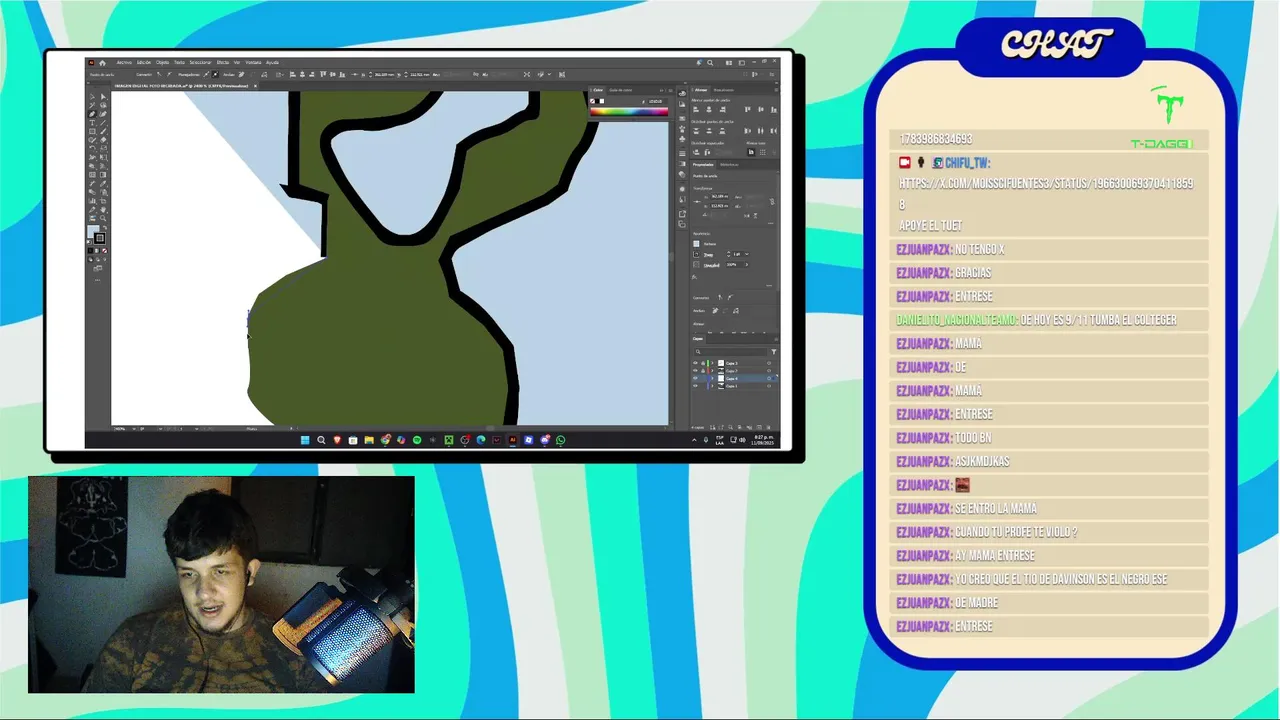Screen dimensions: 1280x720
Task: Click the X position field in Transformar
Action: [x=720, y=197]
